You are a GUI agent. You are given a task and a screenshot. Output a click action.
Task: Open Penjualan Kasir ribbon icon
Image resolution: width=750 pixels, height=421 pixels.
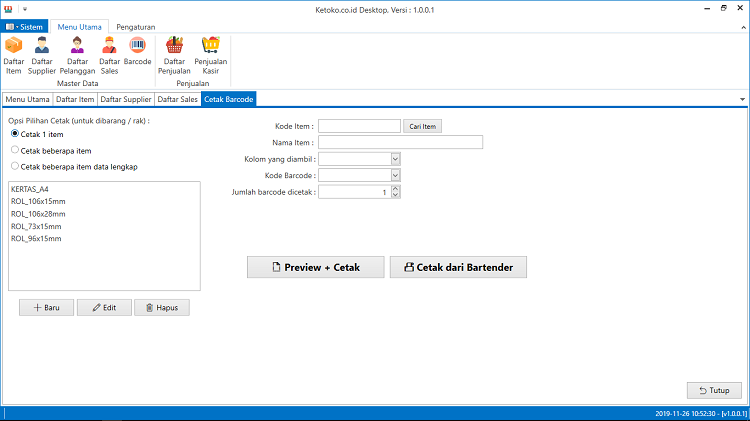(210, 55)
